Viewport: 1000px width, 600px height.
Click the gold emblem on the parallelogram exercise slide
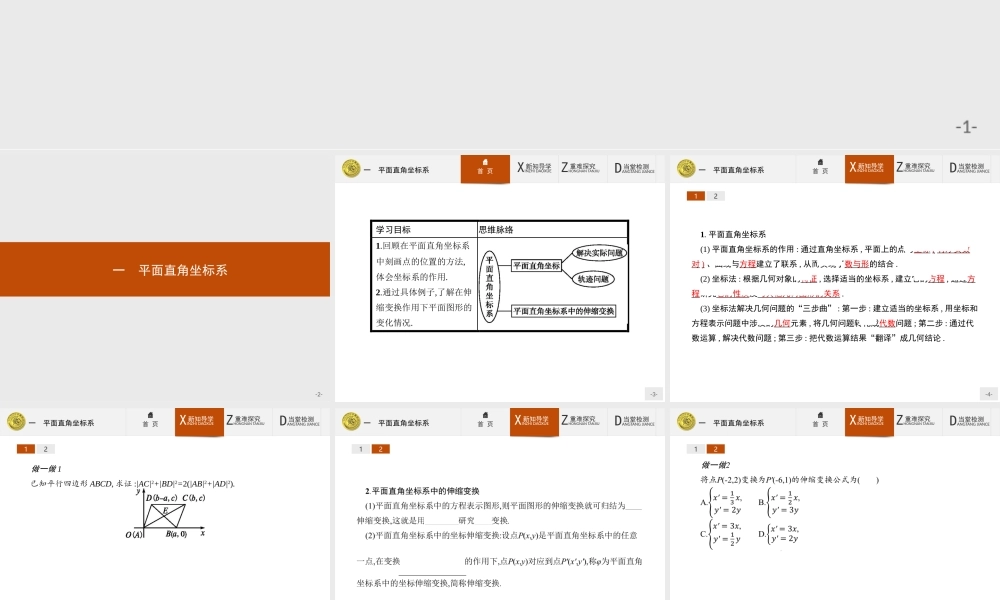pos(16,422)
